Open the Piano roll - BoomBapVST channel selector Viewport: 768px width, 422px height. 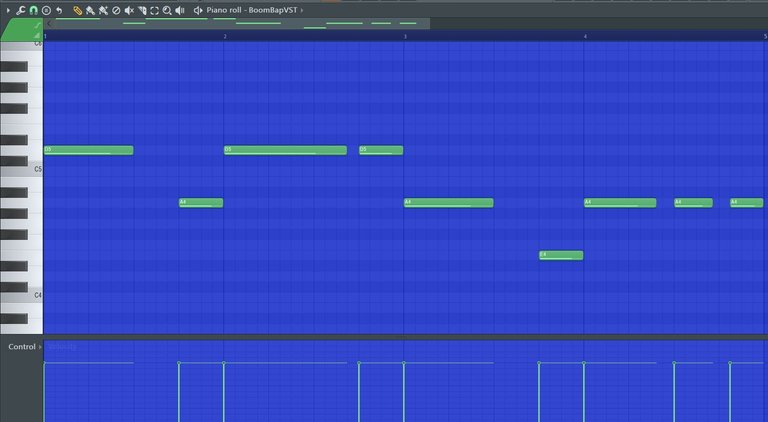(251, 10)
